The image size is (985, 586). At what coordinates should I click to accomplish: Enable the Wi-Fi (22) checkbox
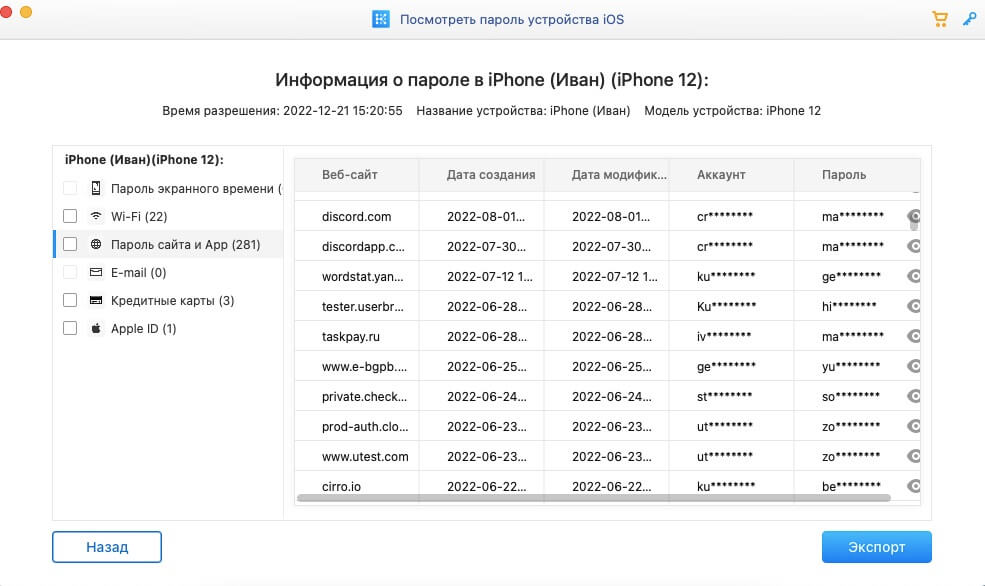coord(70,216)
